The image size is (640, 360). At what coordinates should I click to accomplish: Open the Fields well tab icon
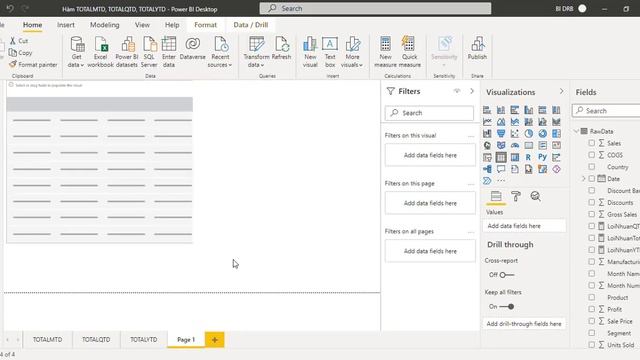tap(496, 196)
